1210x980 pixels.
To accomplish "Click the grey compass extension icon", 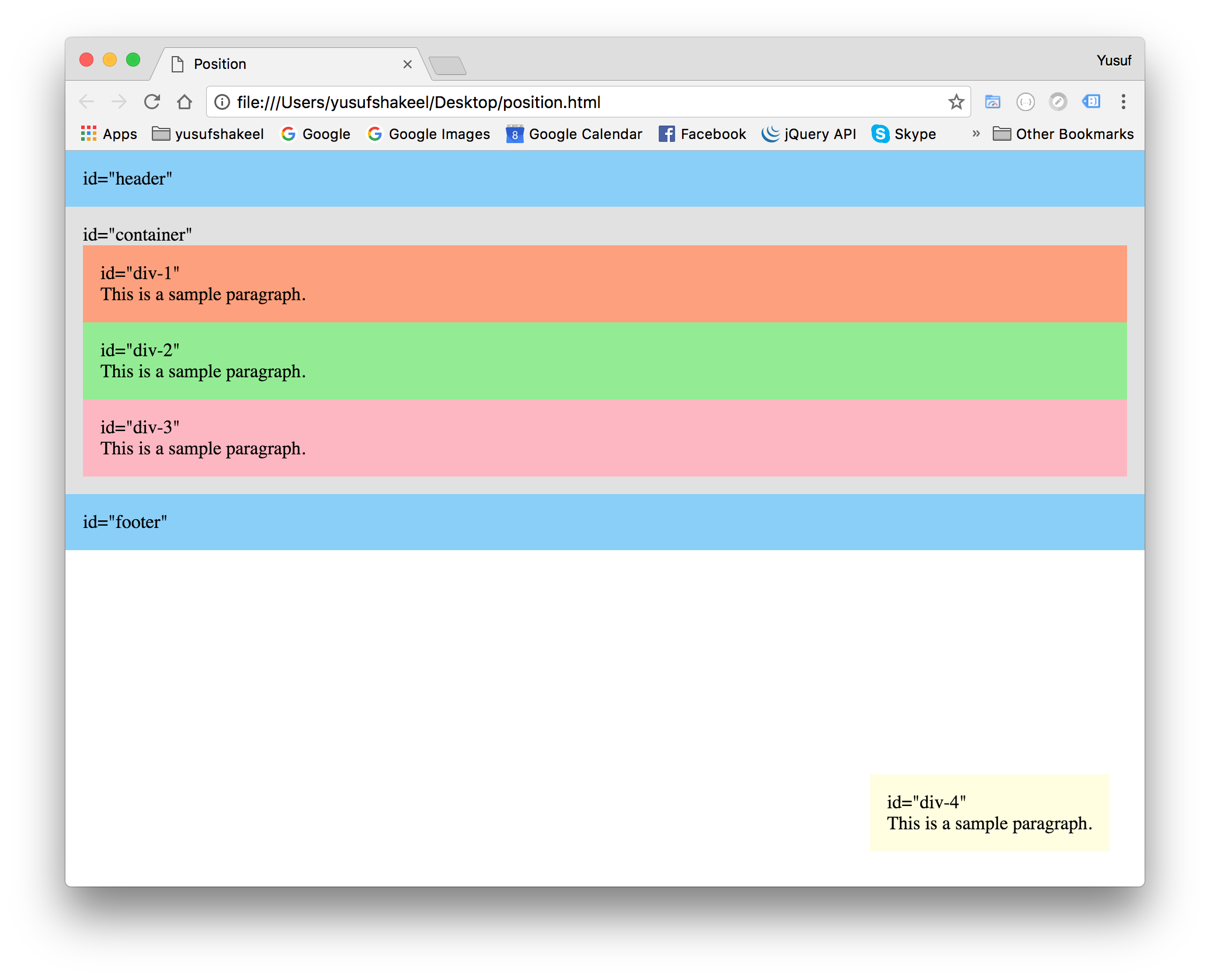I will click(x=1058, y=102).
